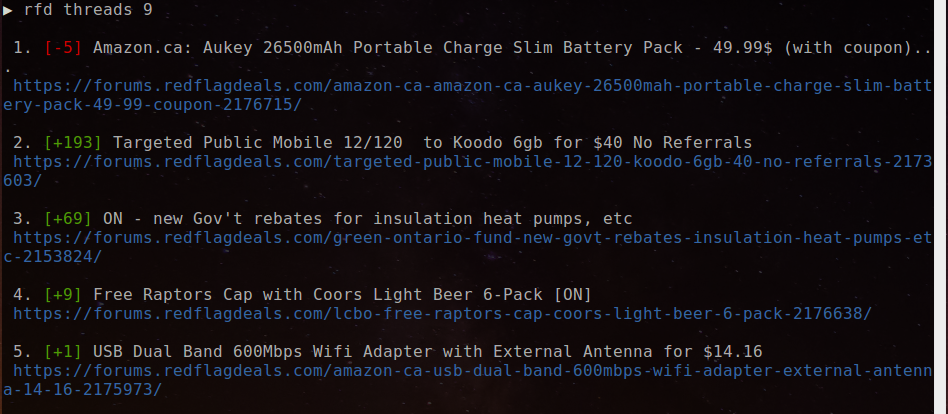Click the green [+1] score
948x414 pixels.
click(x=63, y=351)
